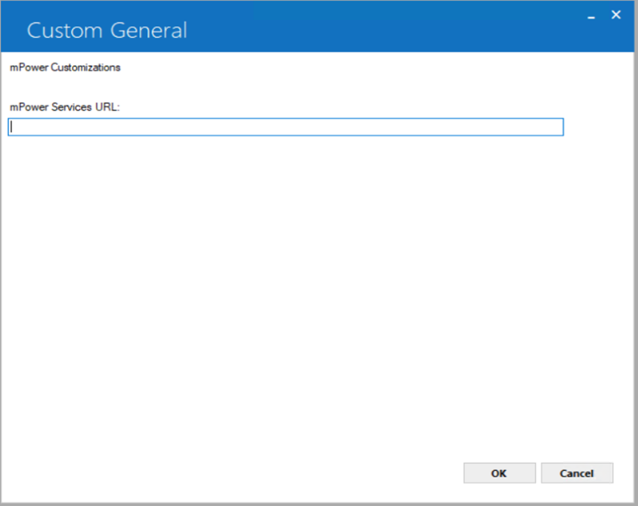
Task: Close the Custom General window
Action: coord(616,15)
